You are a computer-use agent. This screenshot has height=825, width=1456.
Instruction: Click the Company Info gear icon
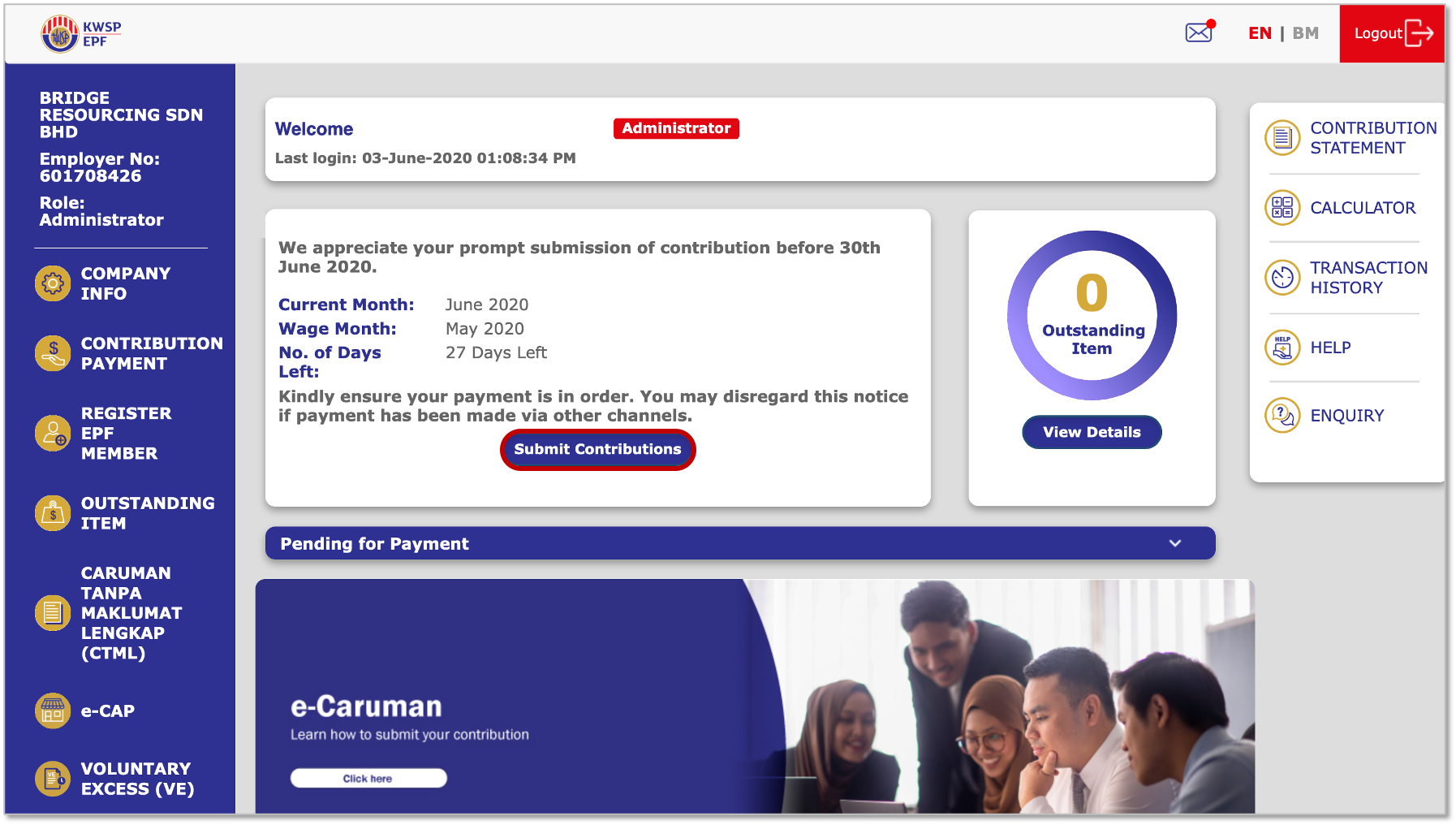coord(53,283)
